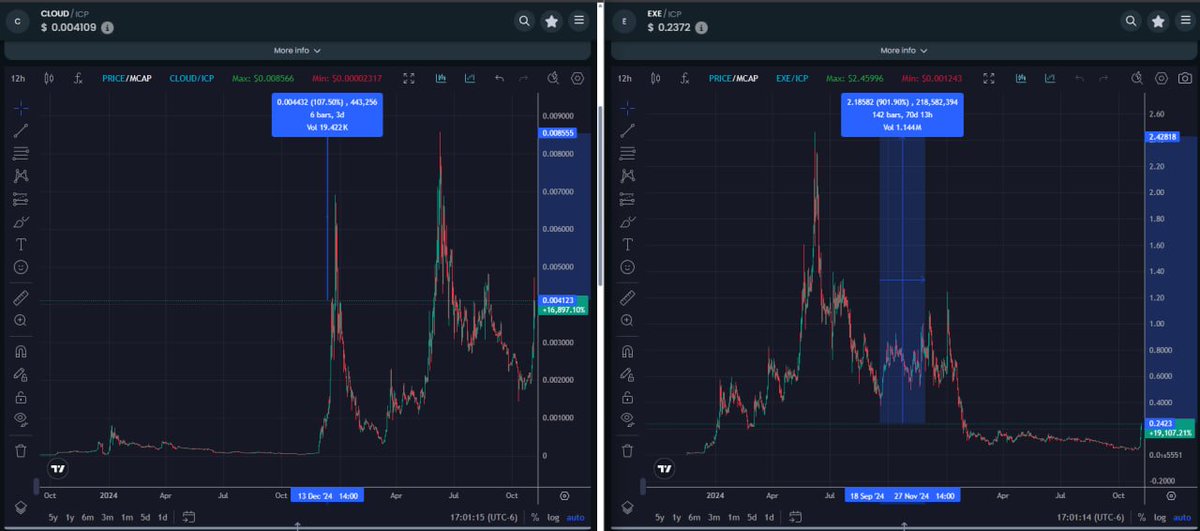Open search in CLOUD panel header
Image resolution: width=1200 pixels, height=531 pixels.
[x=525, y=20]
